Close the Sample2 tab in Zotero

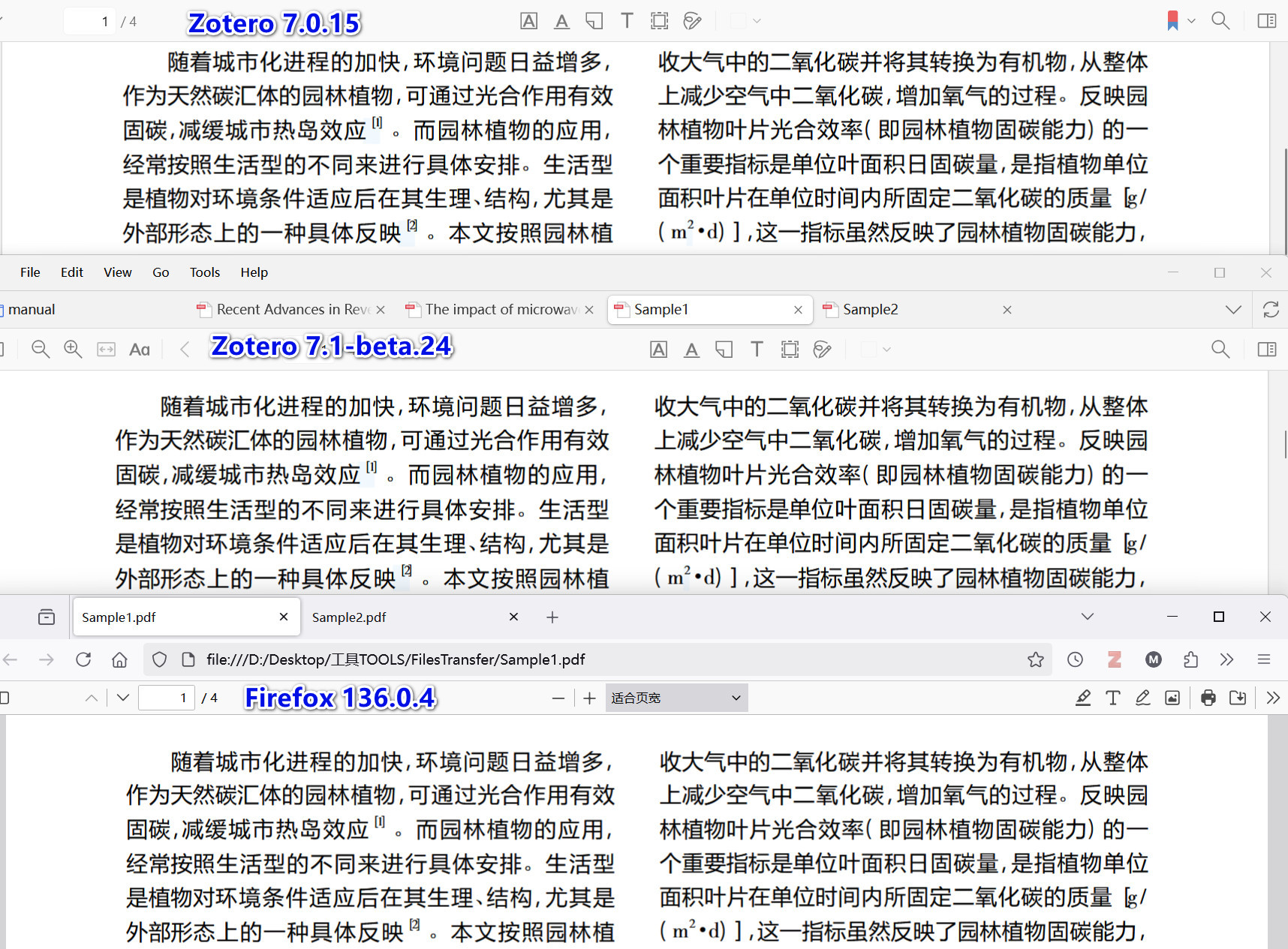point(1007,309)
